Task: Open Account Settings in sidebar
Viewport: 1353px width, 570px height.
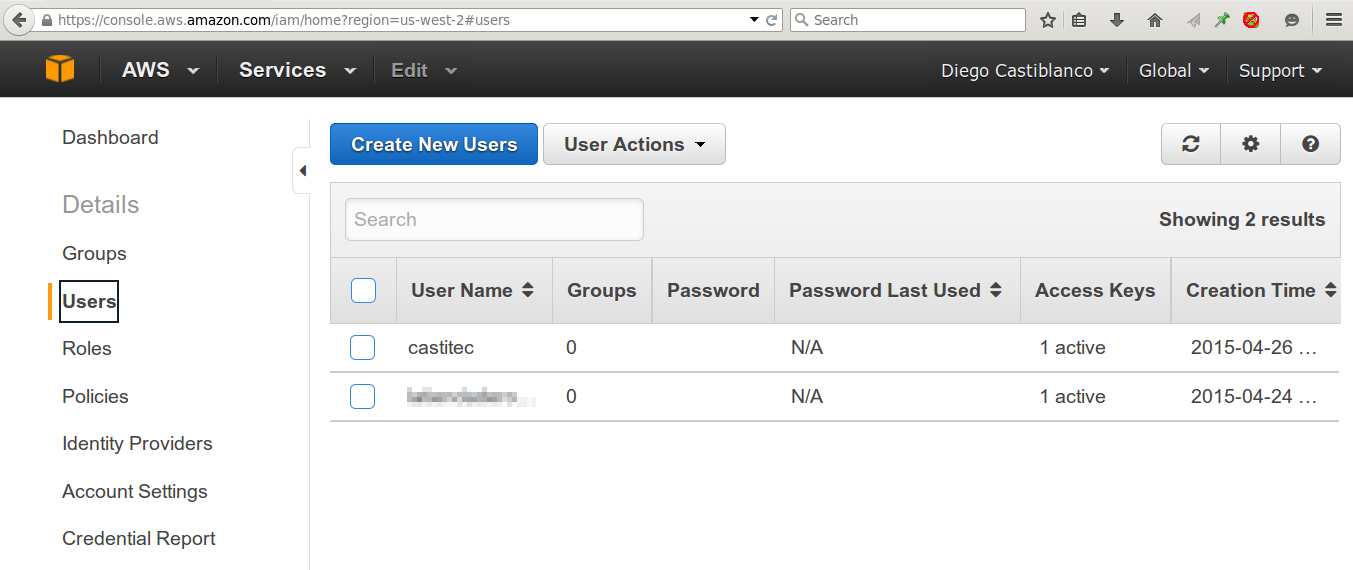Action: [135, 491]
